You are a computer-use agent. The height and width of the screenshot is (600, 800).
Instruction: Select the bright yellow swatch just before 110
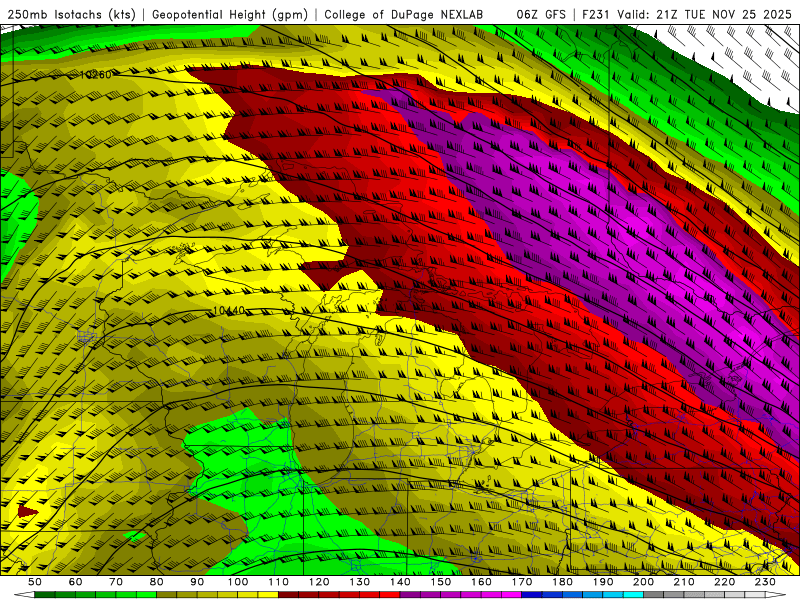pyautogui.click(x=268, y=595)
